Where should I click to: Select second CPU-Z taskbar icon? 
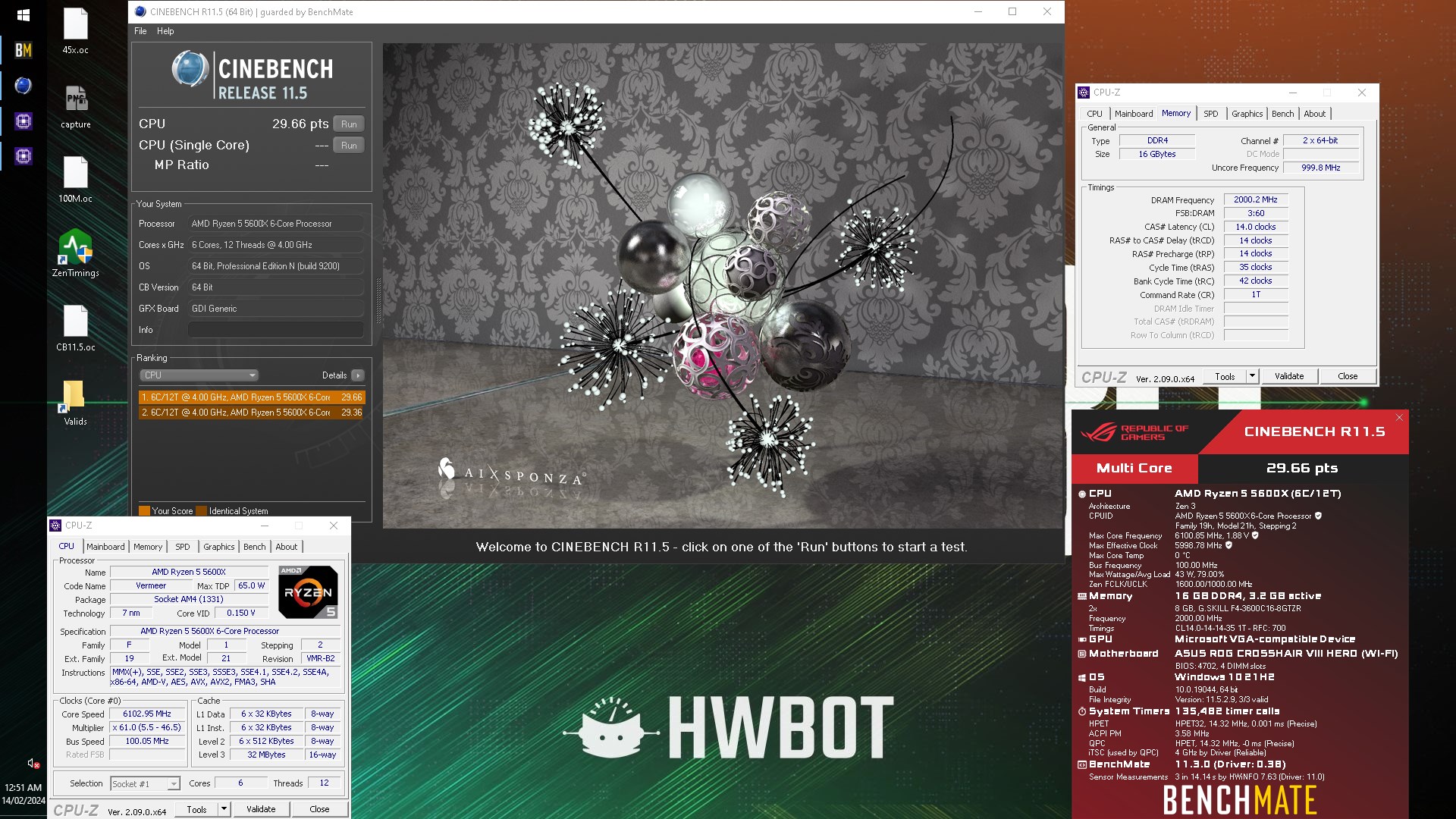(23, 156)
